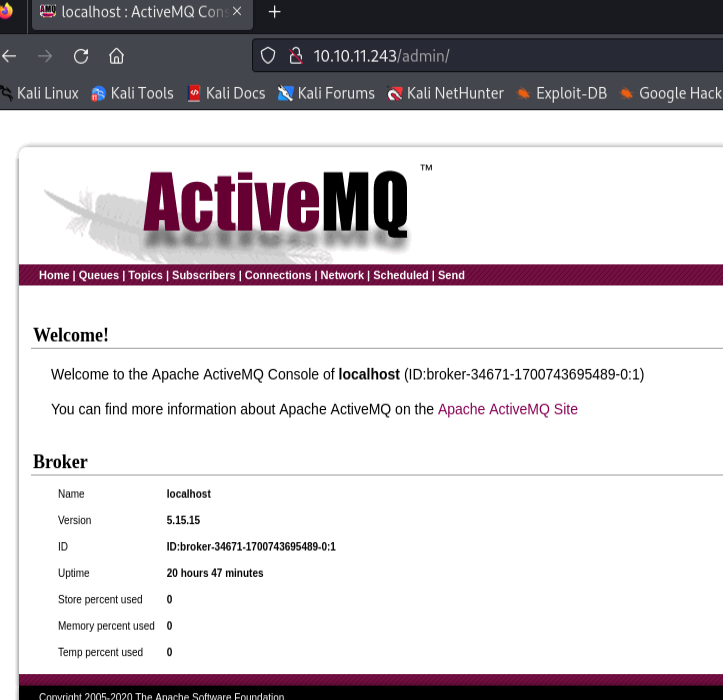Click the shield tracking protection icon

point(268,56)
